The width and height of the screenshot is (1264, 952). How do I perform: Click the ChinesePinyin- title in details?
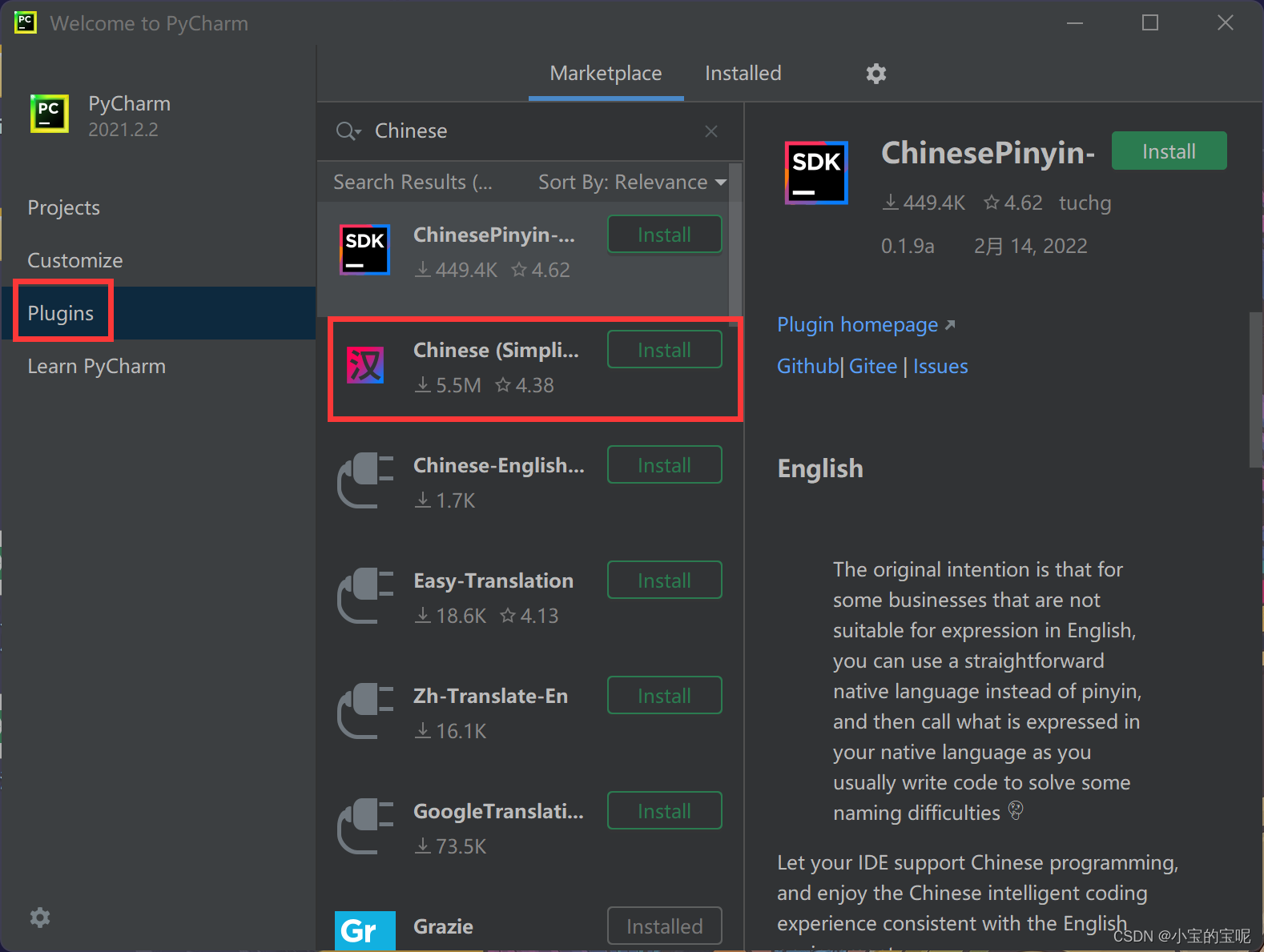(988, 153)
